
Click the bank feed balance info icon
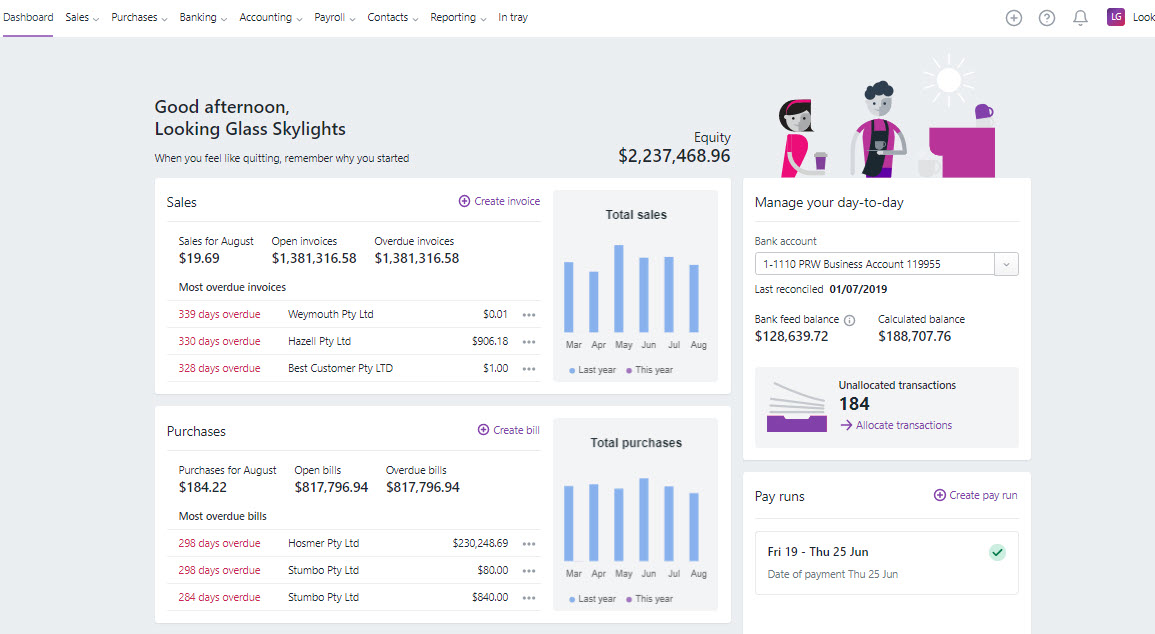849,320
